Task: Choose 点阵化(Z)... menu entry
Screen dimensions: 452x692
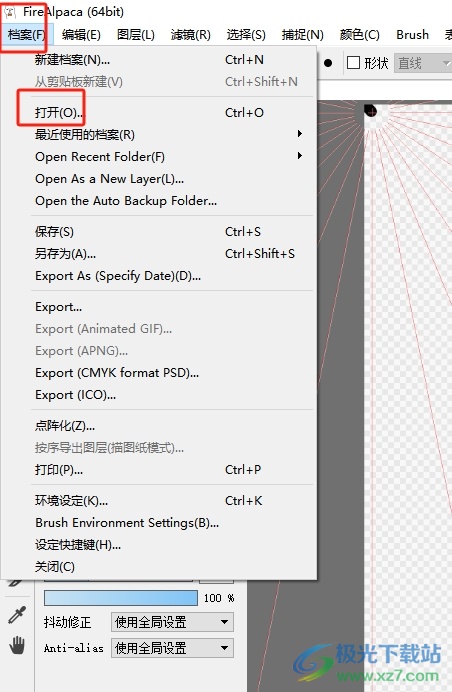Action: click(x=159, y=425)
